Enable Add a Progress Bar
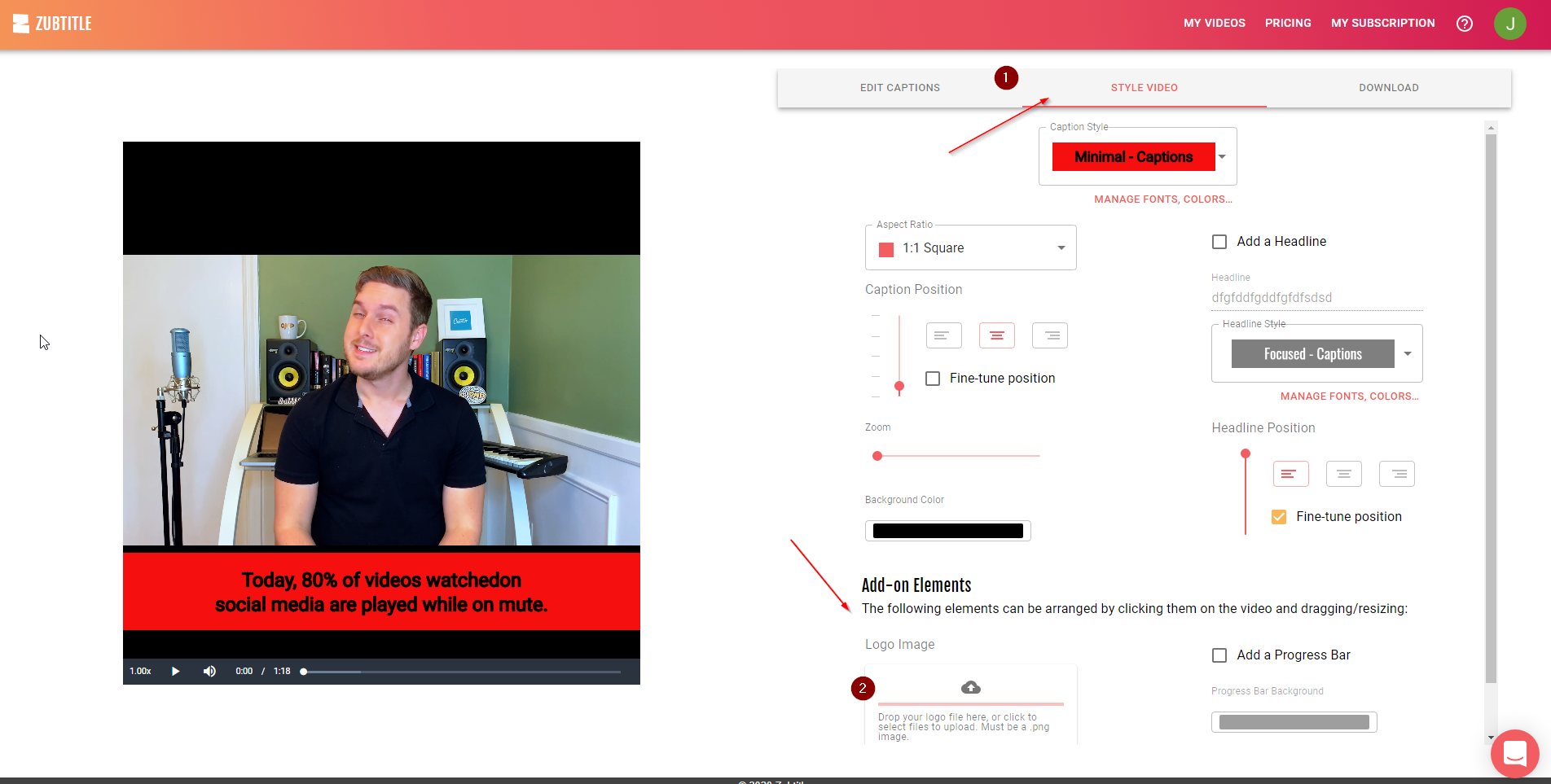Screen dimensions: 1551x784 [x=1219, y=655]
